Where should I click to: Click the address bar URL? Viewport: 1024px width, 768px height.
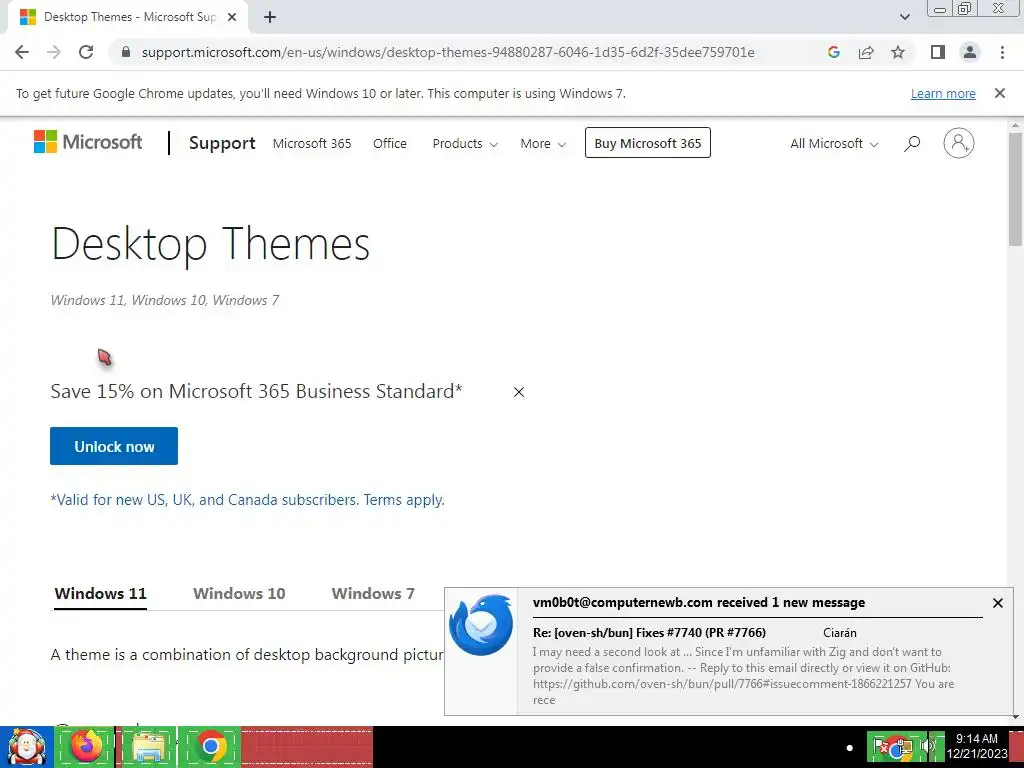coord(448,52)
